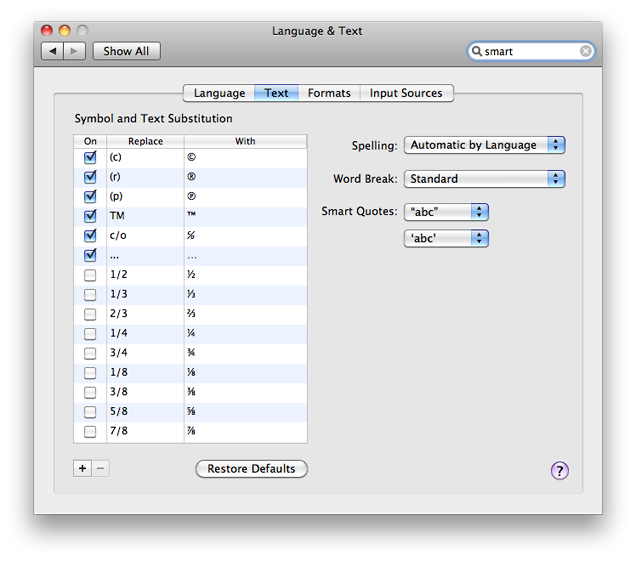Click the Show All button
This screenshot has height=561, width=636.
126,51
